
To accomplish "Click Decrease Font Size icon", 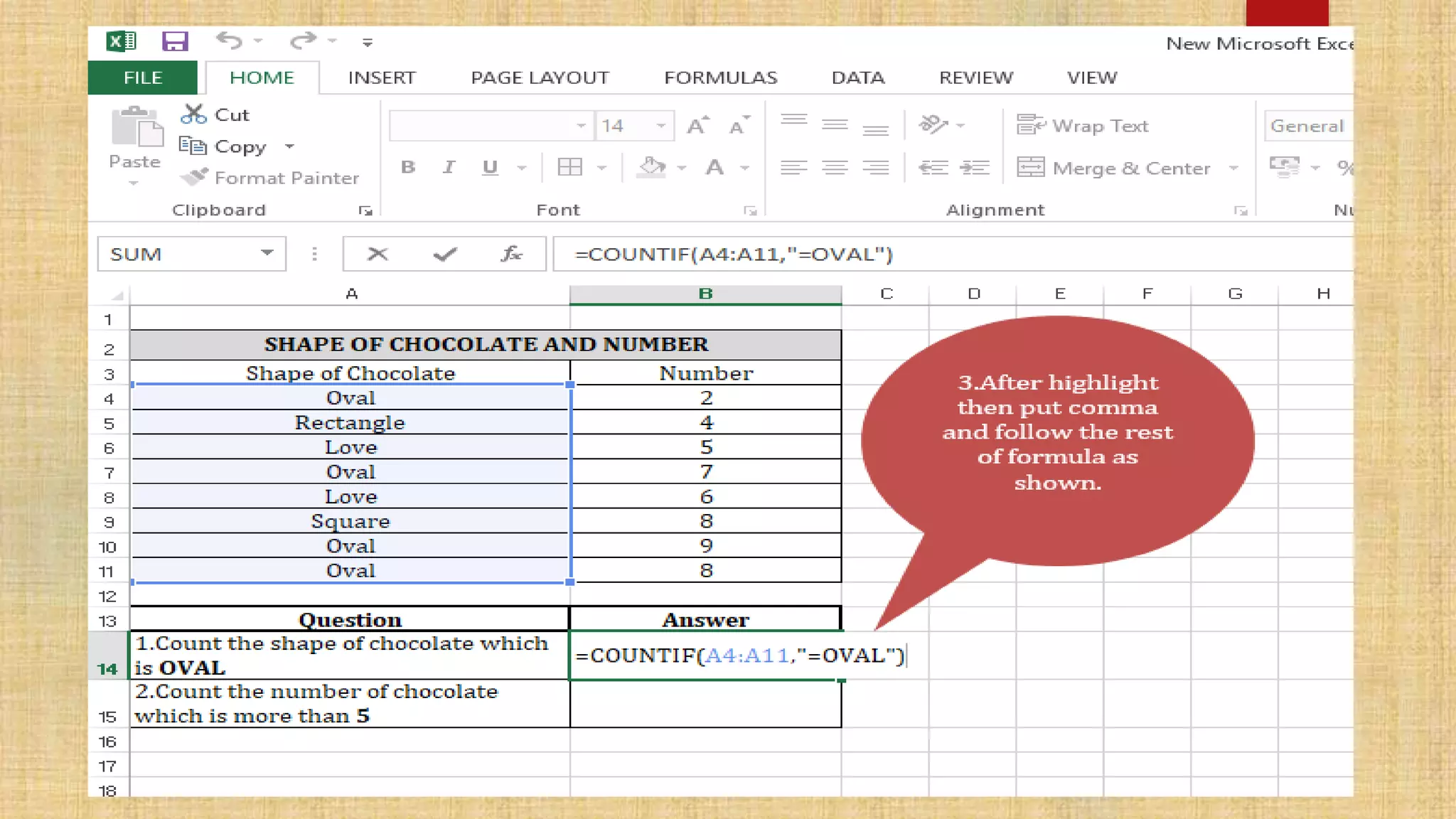I will tap(739, 125).
